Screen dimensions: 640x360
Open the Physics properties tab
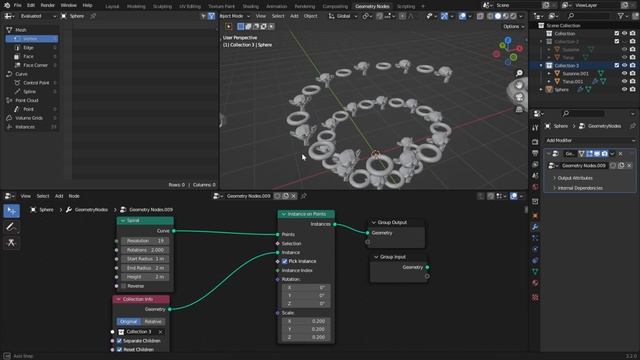[x=535, y=249]
